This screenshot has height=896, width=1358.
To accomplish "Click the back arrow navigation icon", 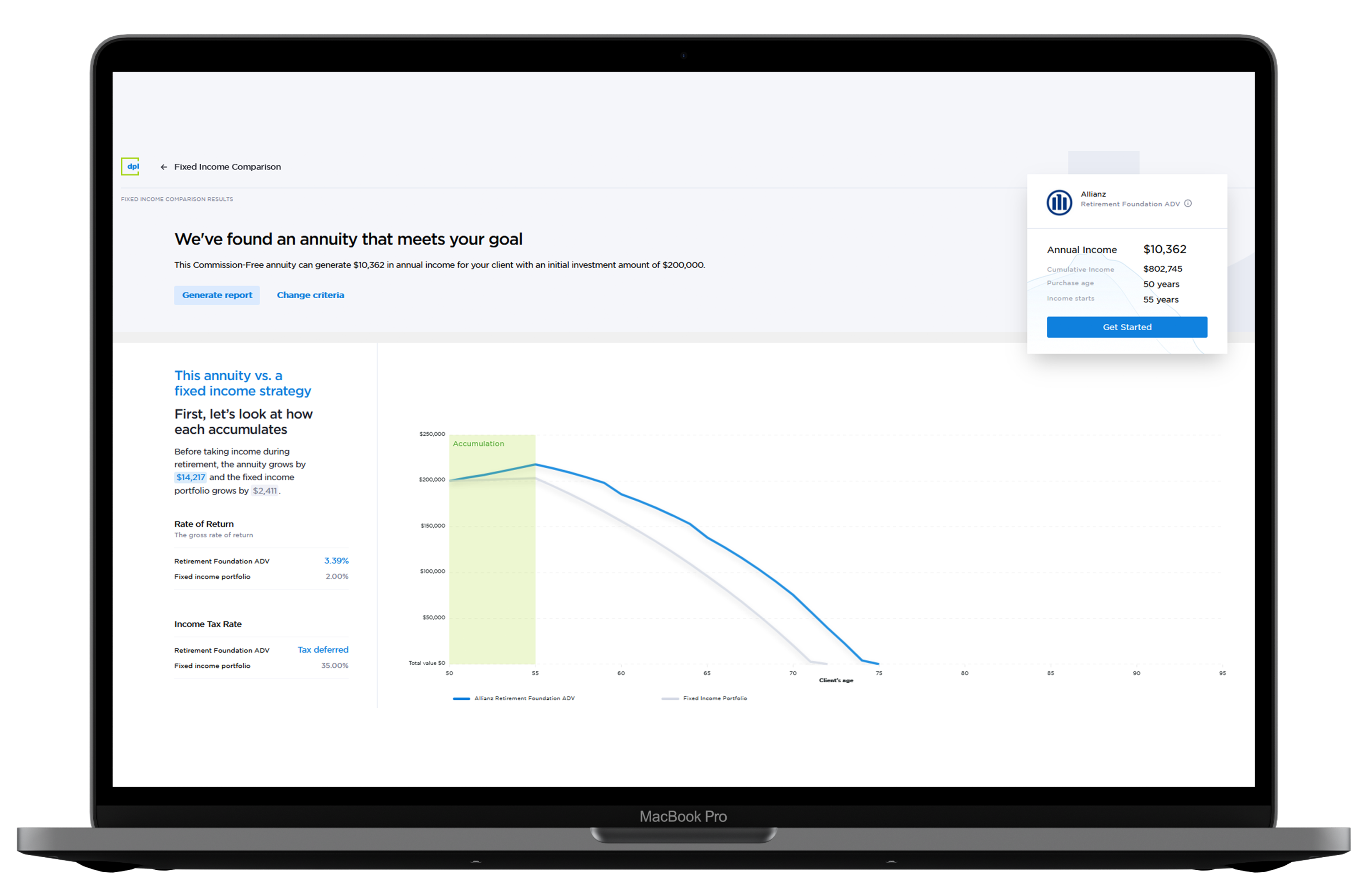I will (x=163, y=167).
